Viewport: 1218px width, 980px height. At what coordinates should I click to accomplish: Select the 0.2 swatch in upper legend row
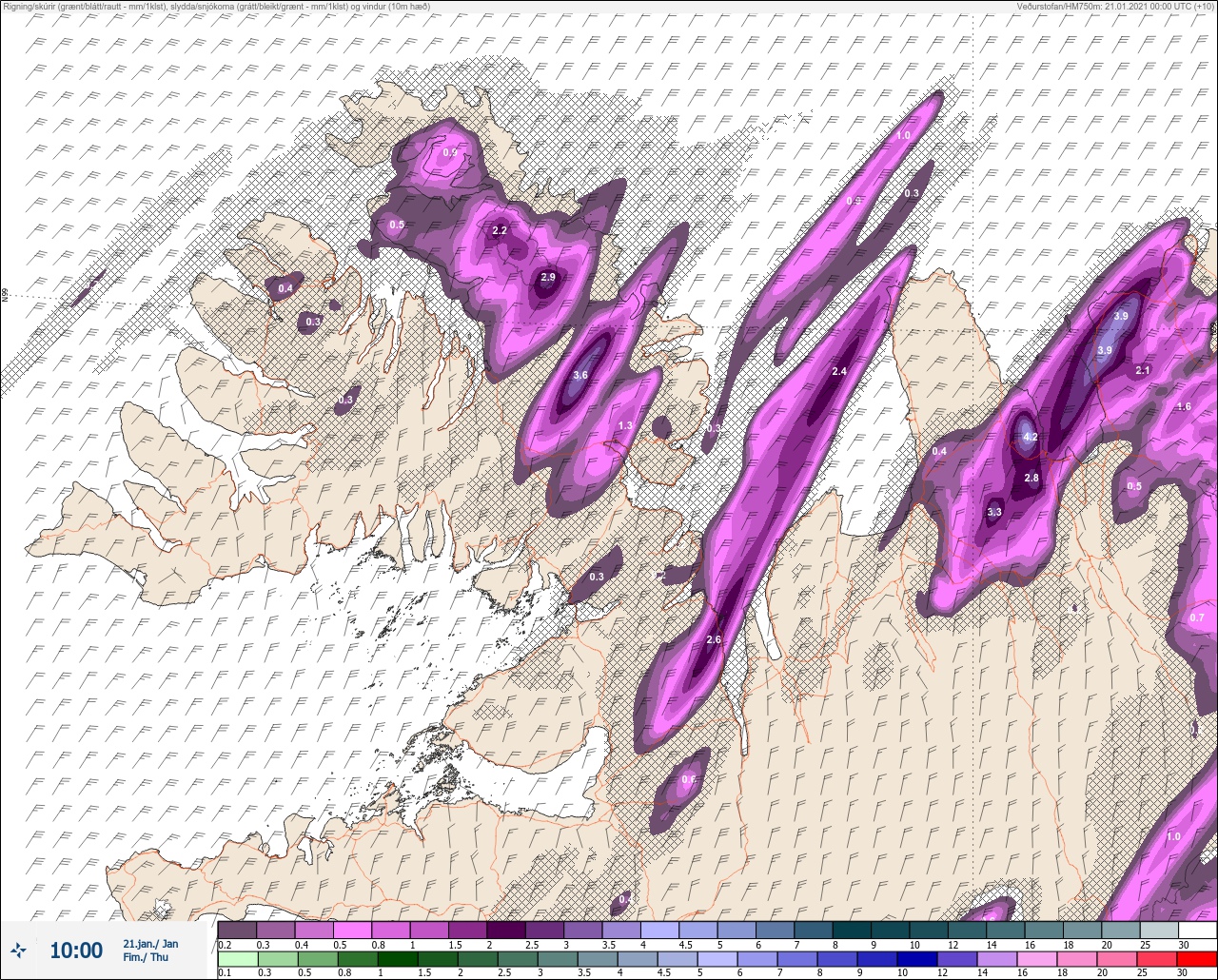coord(237,929)
